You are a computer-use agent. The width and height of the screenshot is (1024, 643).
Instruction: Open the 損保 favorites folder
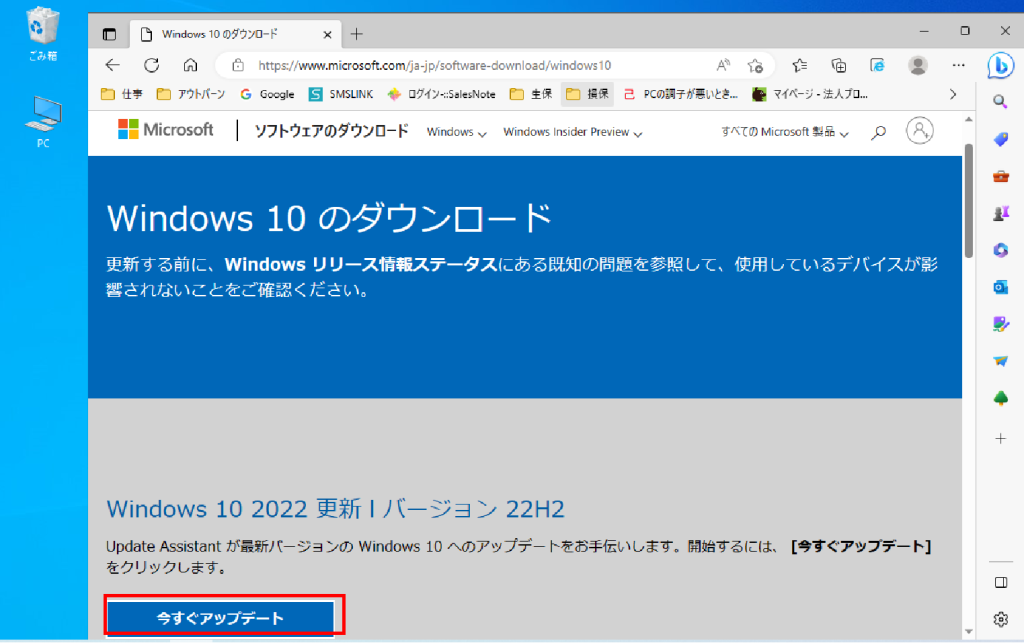click(587, 94)
